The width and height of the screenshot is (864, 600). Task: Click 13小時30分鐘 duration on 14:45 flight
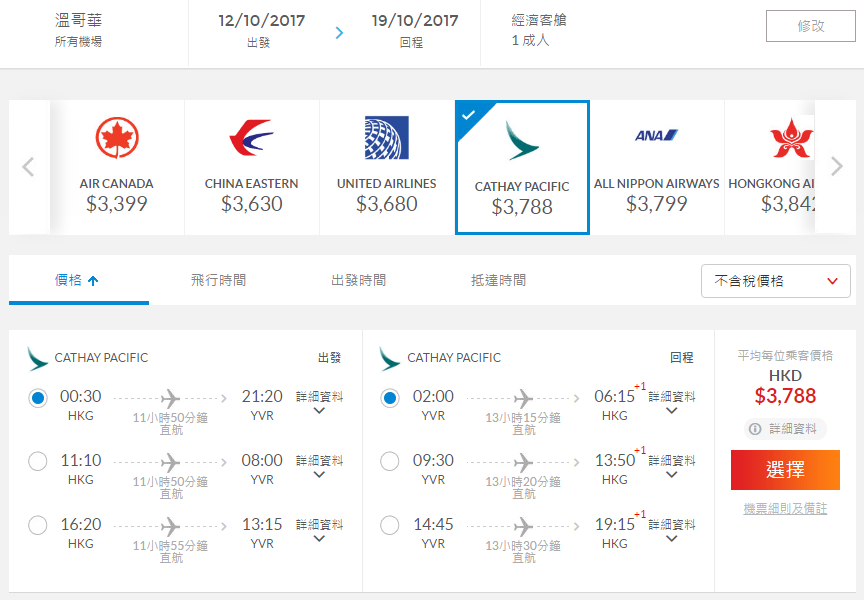(x=523, y=546)
